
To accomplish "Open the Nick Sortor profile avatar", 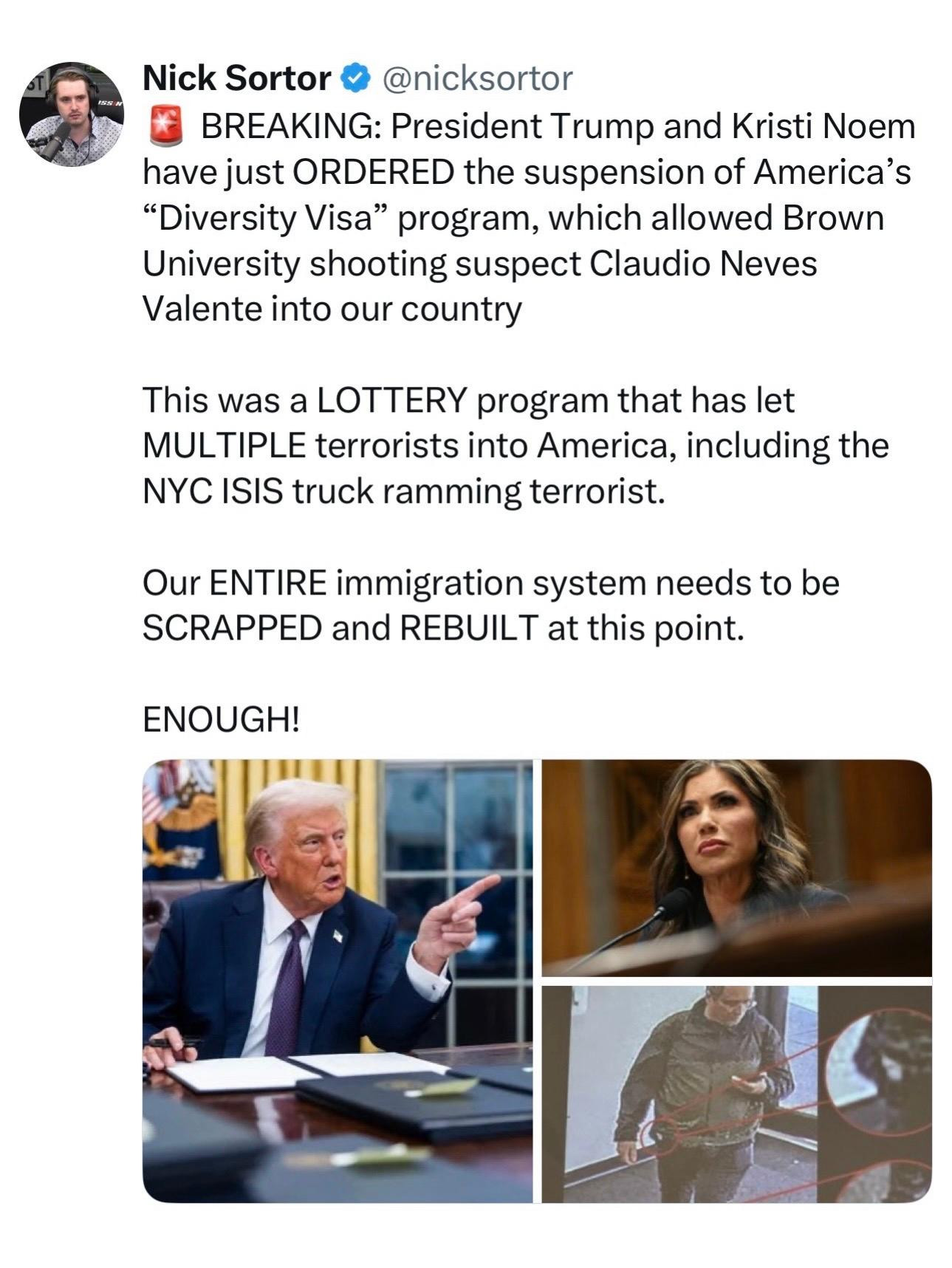I will [72, 114].
